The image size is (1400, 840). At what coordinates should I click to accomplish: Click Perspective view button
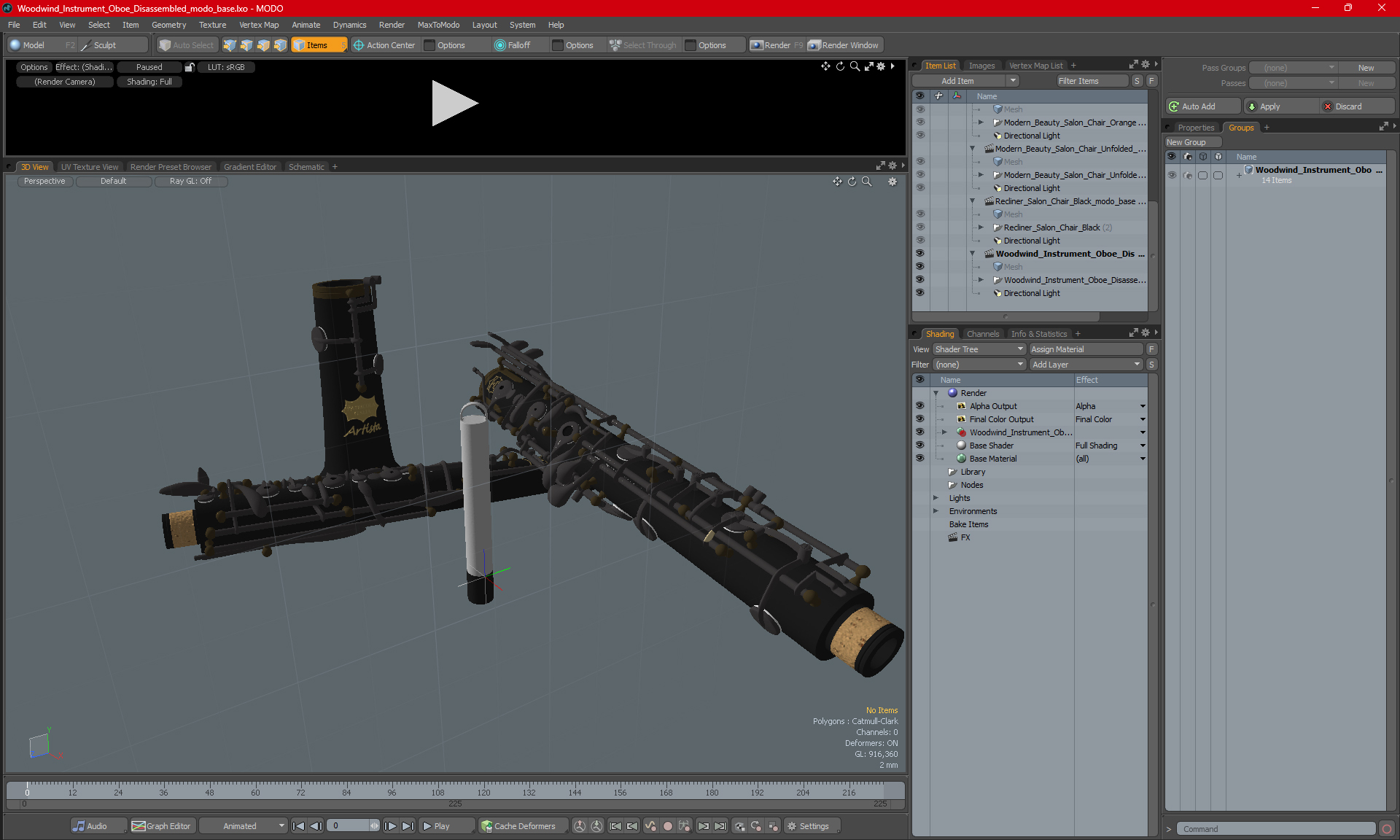tap(44, 182)
